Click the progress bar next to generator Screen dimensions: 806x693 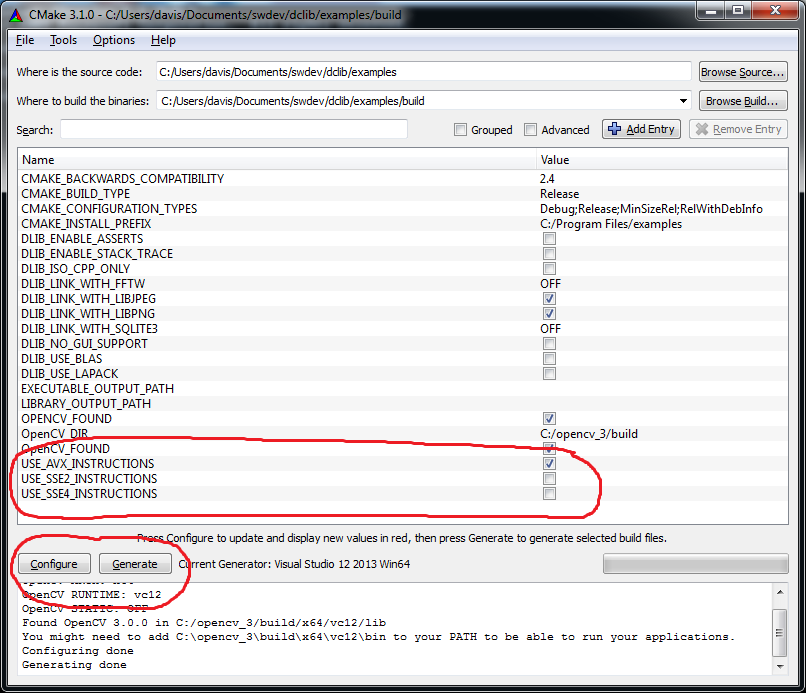click(694, 564)
